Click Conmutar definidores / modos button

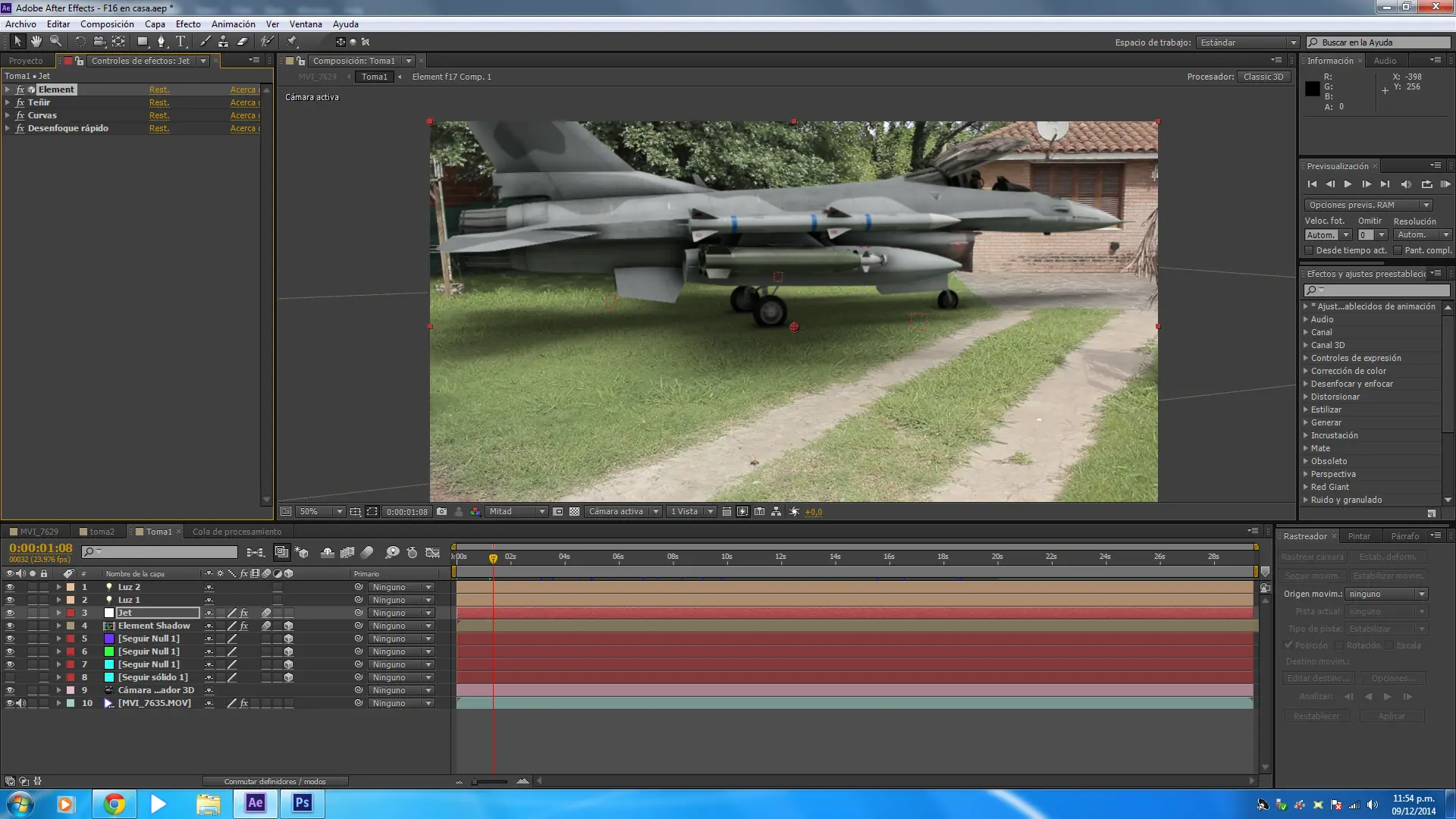[275, 781]
